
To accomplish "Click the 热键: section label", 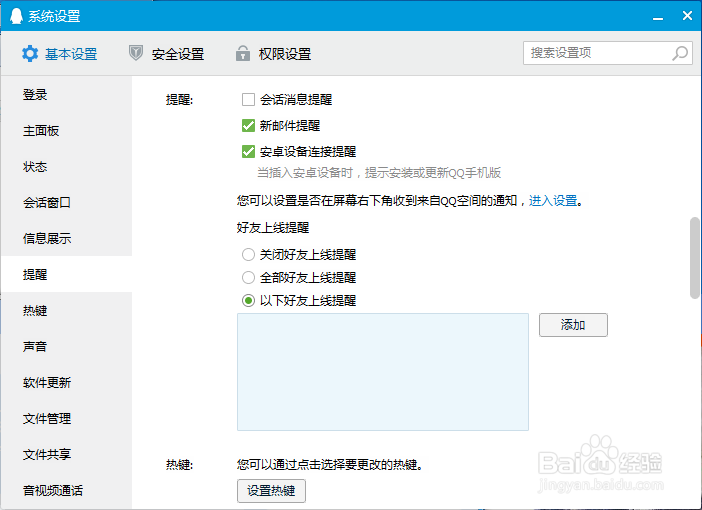I will coord(179,465).
